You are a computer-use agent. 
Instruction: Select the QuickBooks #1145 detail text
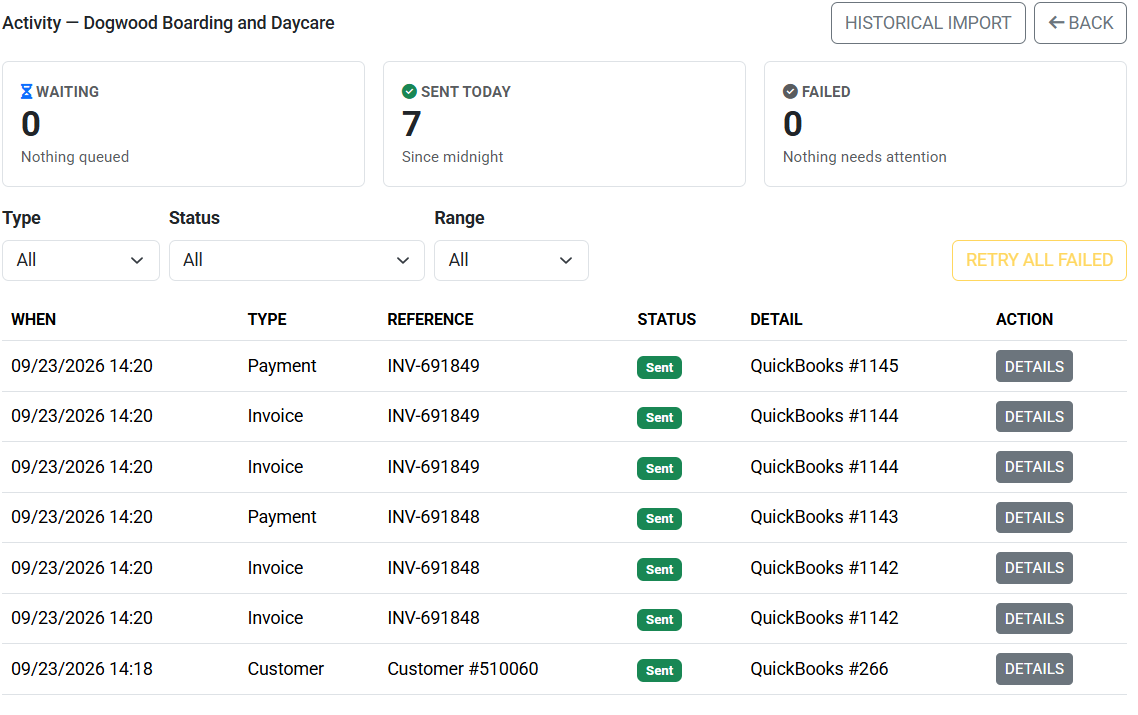pos(824,366)
